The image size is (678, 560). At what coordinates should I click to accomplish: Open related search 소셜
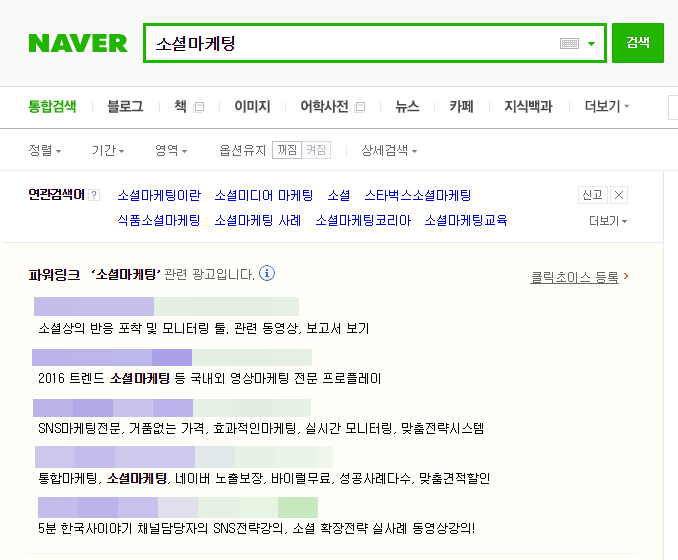point(339,195)
